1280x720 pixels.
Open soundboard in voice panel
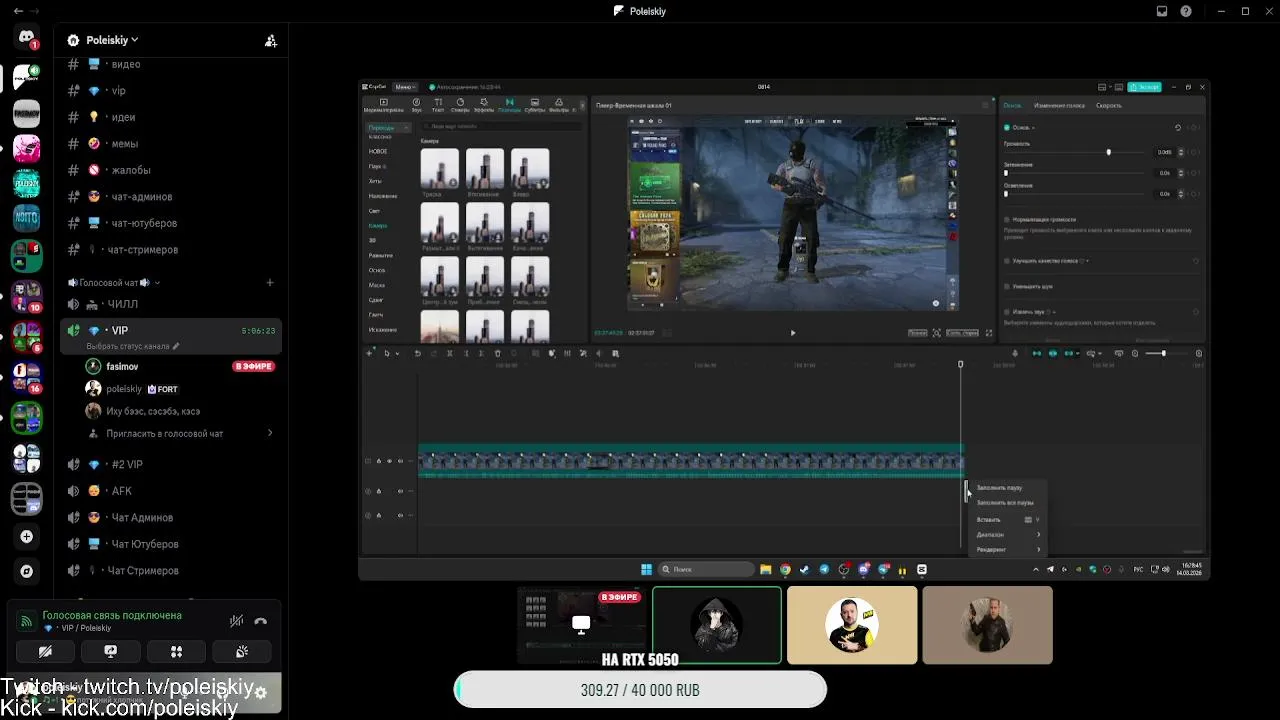click(242, 651)
